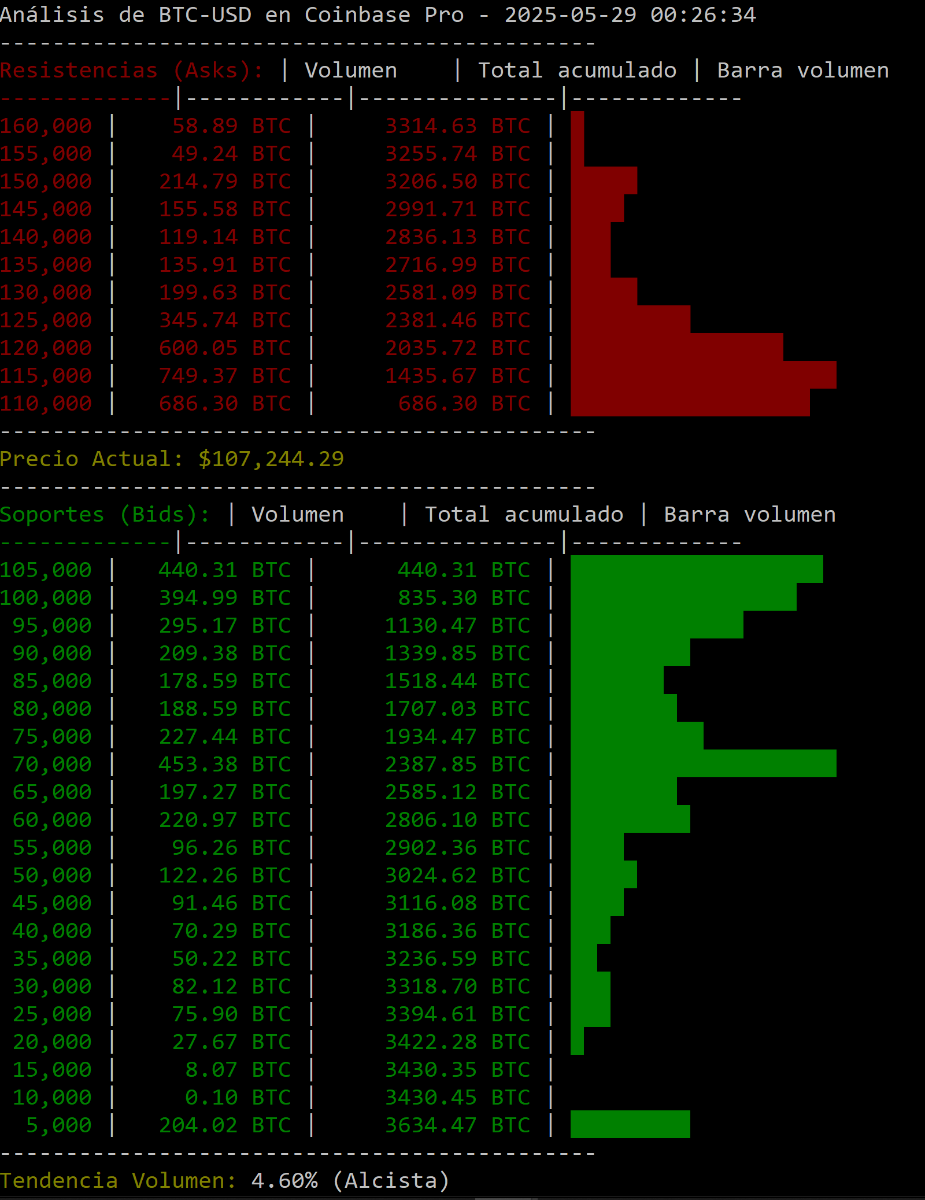Select the volume 27.67 BTC
The height and width of the screenshot is (1200, 925).
pyautogui.click(x=231, y=1042)
